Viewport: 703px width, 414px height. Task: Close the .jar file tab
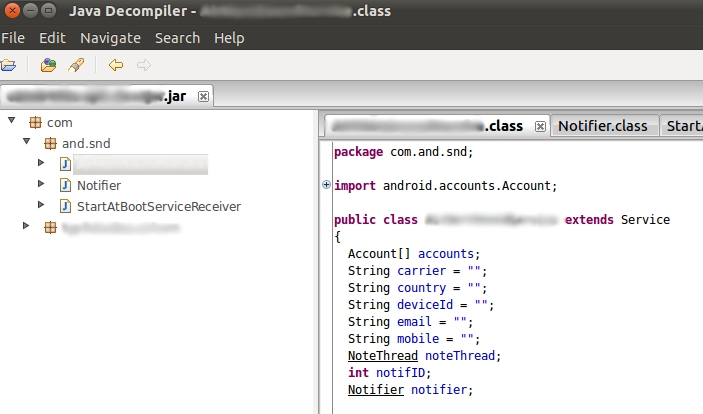point(203,97)
